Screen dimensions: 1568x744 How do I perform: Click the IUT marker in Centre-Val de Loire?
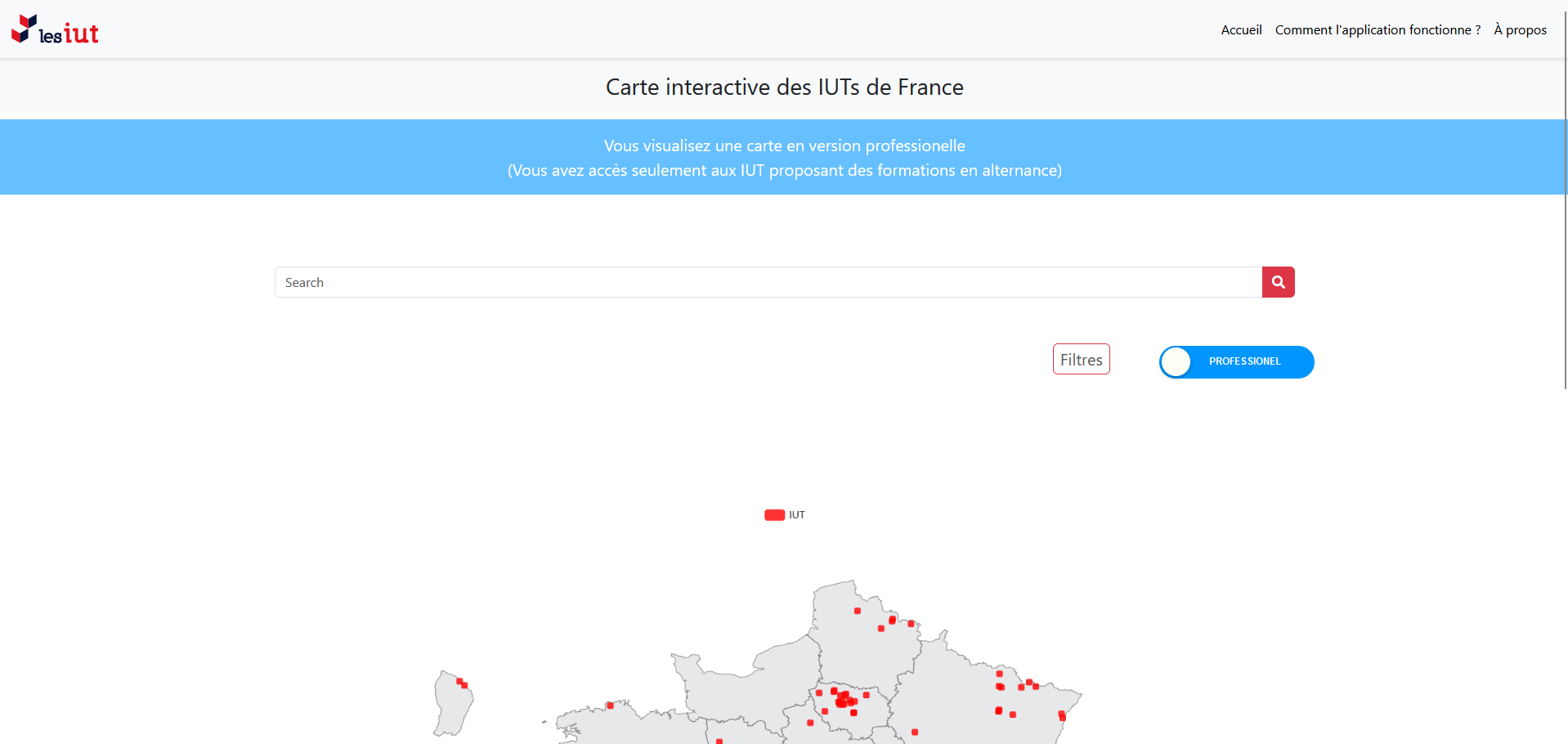[x=810, y=723]
